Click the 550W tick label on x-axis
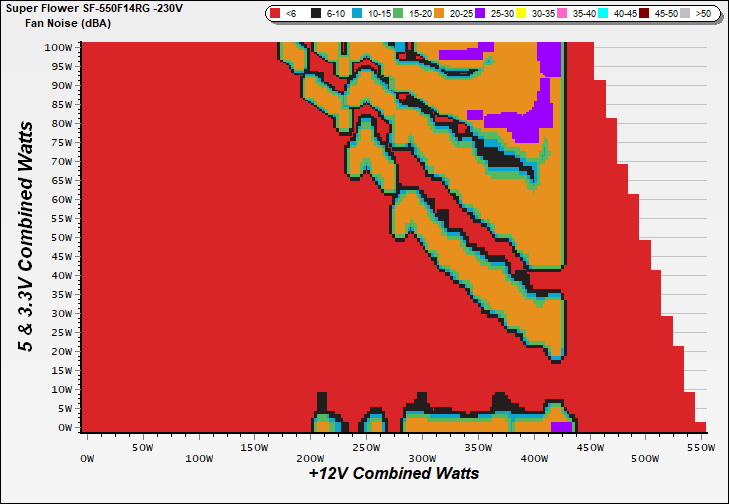This screenshot has height=504, width=729. click(x=703, y=449)
